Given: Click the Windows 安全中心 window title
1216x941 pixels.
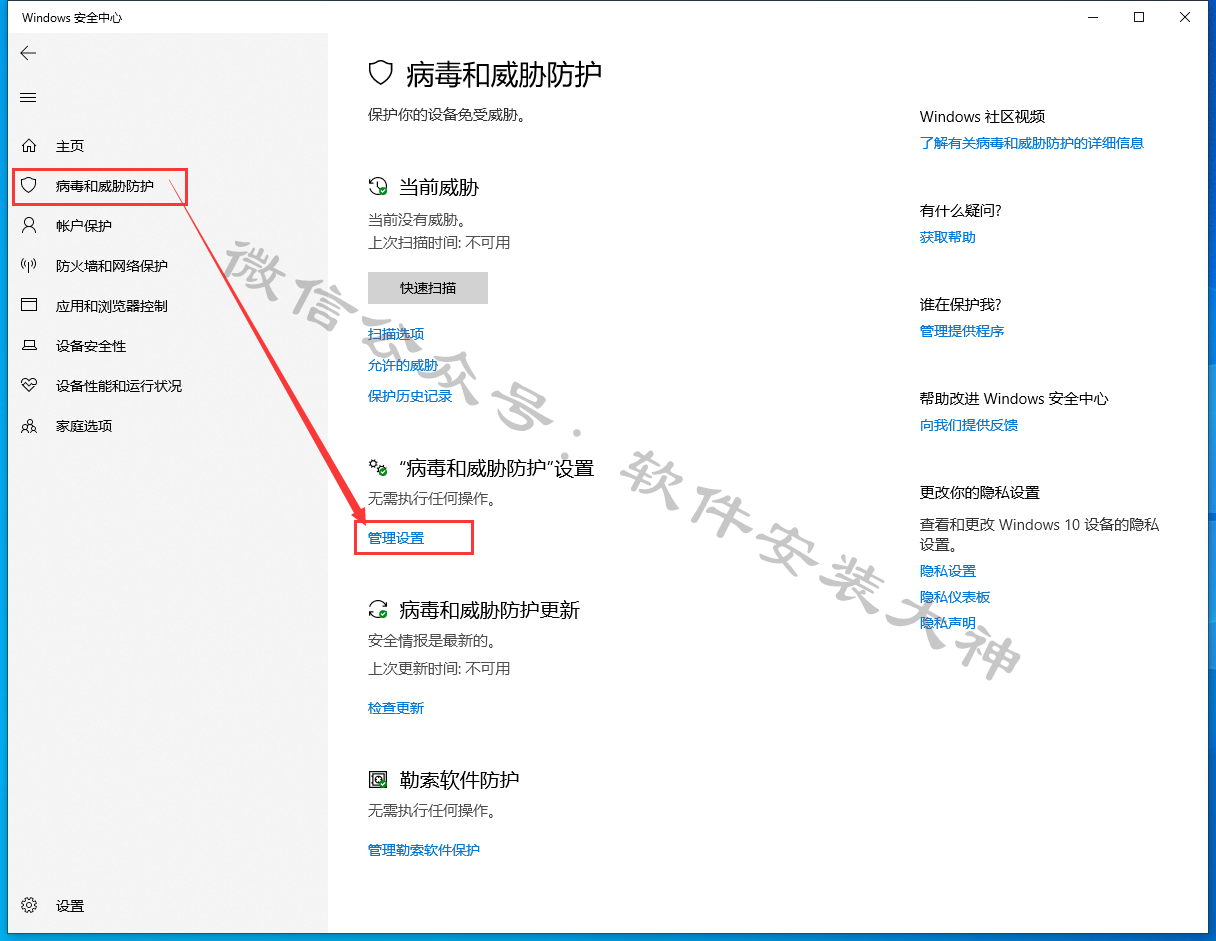Looking at the screenshot, I should [72, 18].
